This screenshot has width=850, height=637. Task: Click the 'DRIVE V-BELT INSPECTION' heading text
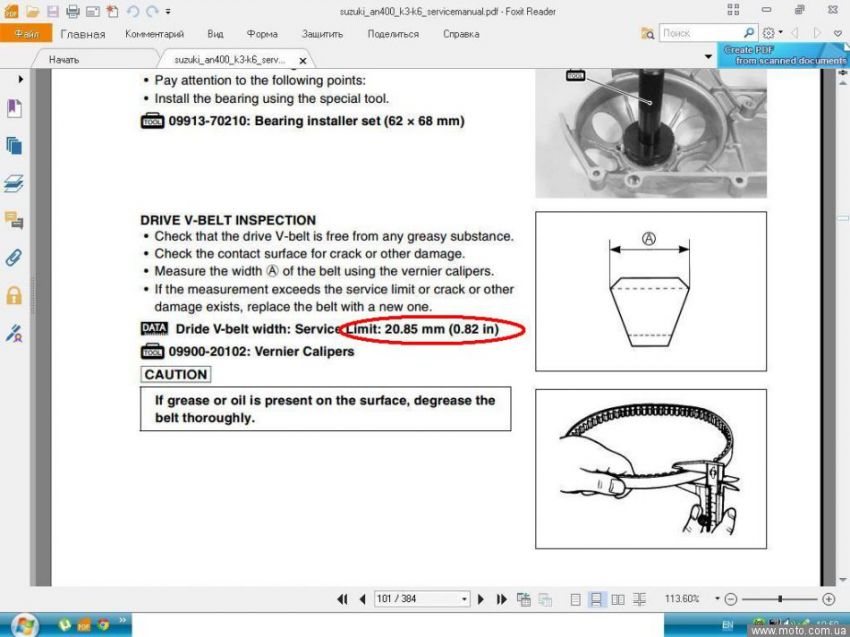coord(228,220)
